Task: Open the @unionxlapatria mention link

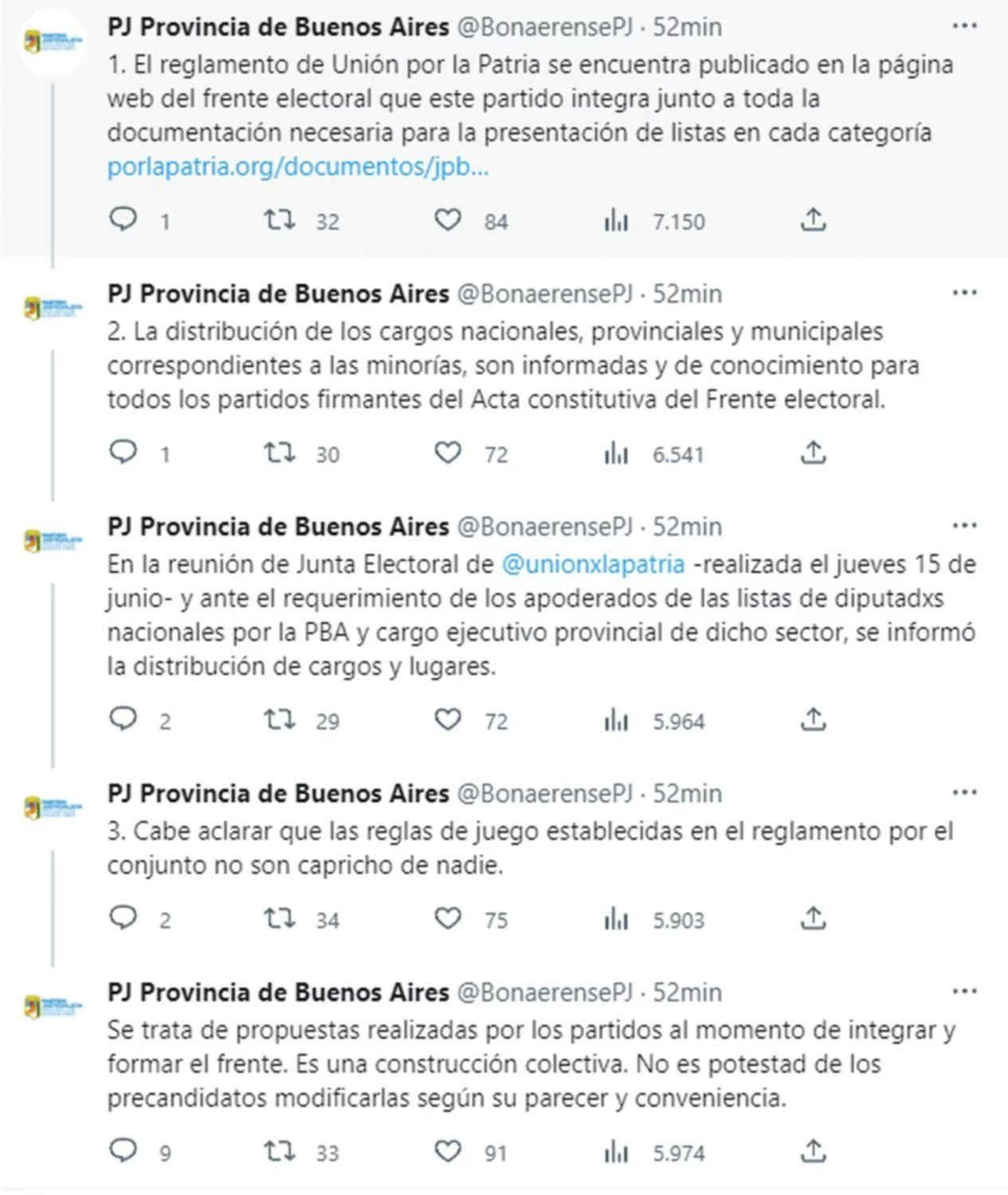Action: tap(593, 564)
